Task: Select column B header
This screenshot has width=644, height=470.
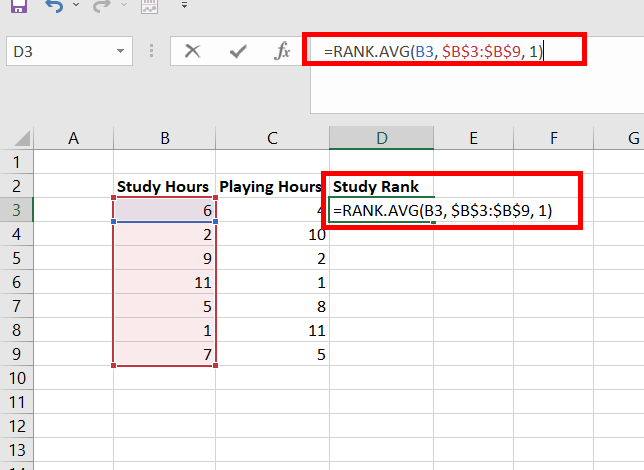Action: coord(165,138)
